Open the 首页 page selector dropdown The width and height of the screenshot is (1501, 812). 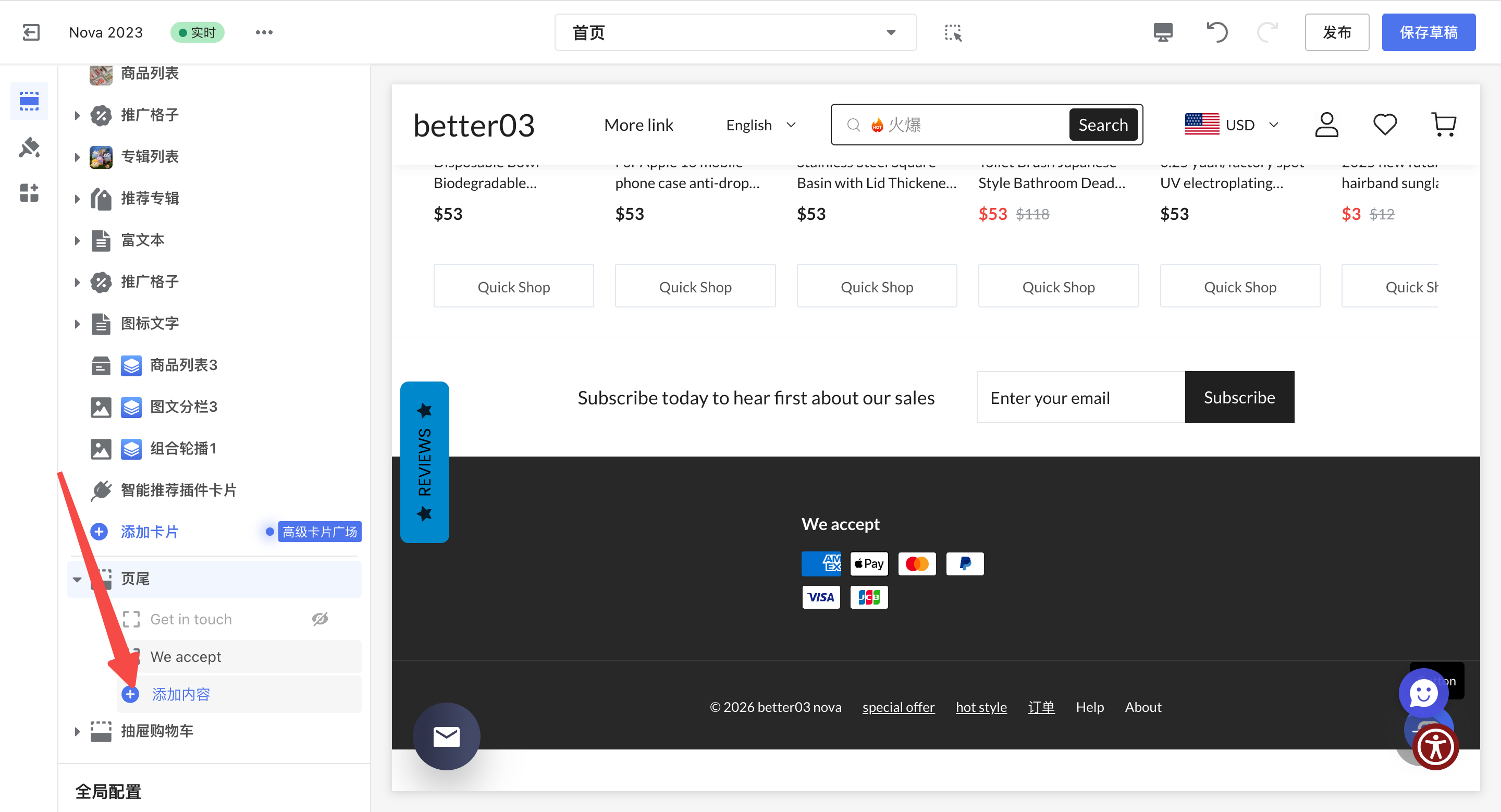[x=735, y=33]
